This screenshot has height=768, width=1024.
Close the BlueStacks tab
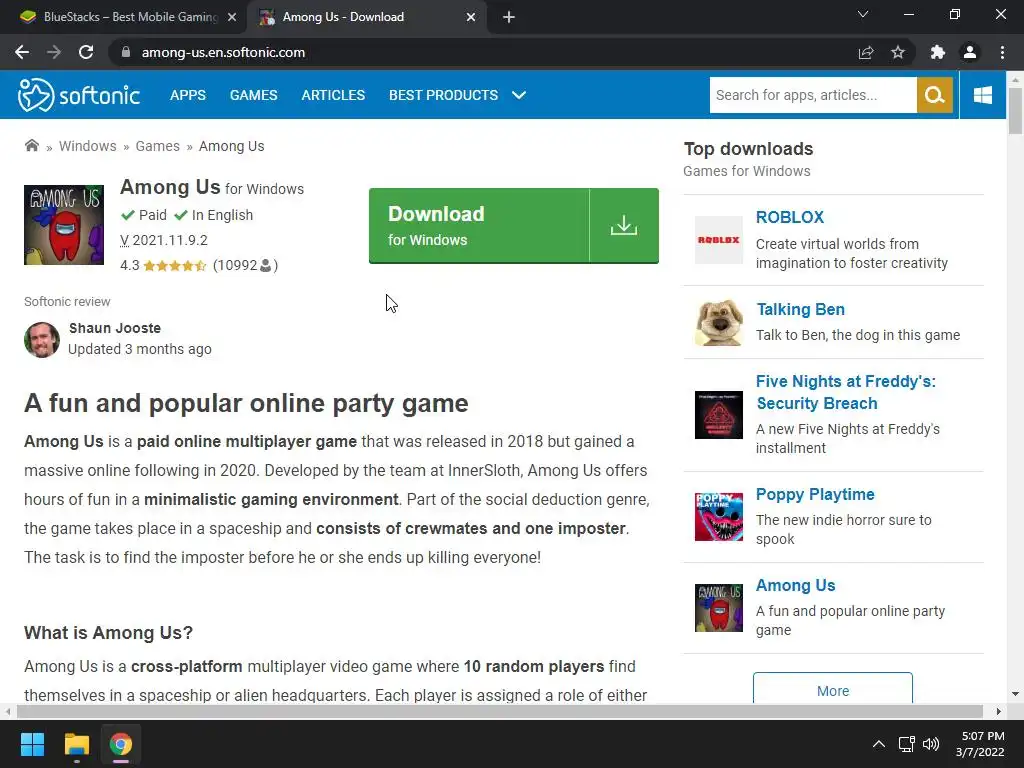232,17
